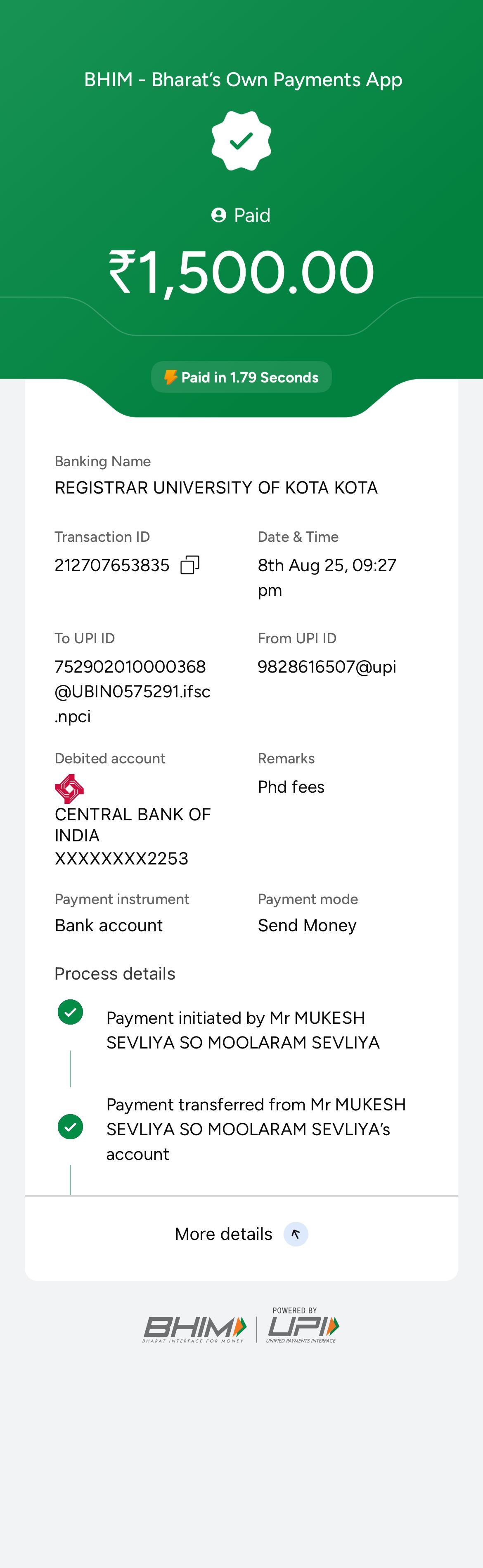Select the To UPI ID value
Screen dimensions: 483x1568
tap(132, 692)
